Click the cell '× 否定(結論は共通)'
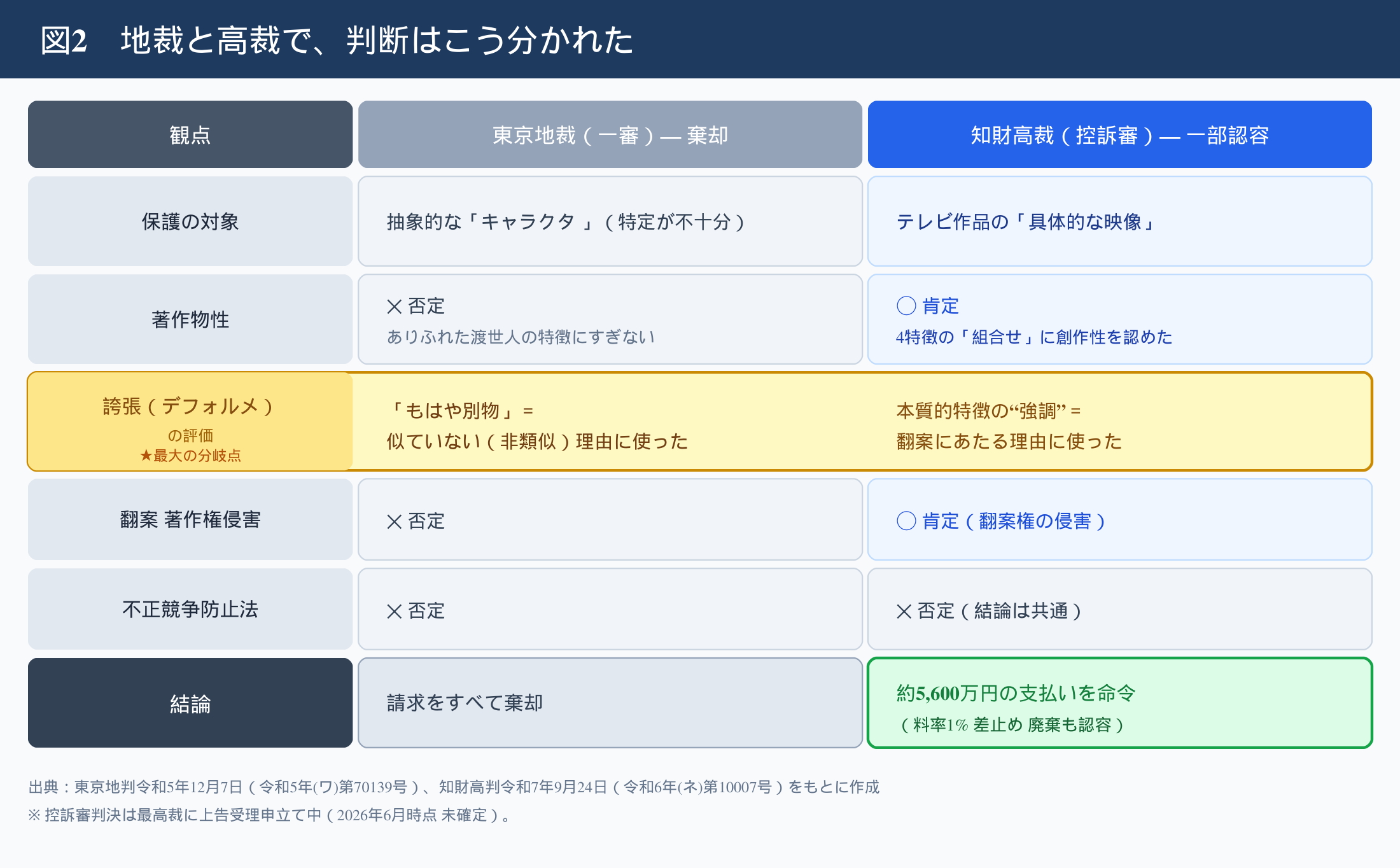The height and width of the screenshot is (868, 1400). pos(1119,609)
